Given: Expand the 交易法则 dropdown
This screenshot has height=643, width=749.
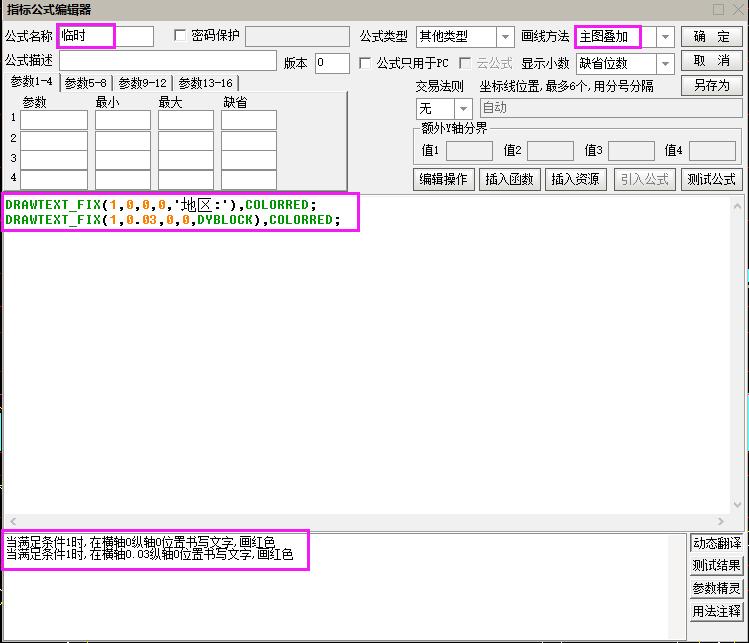Looking at the screenshot, I should 464,108.
